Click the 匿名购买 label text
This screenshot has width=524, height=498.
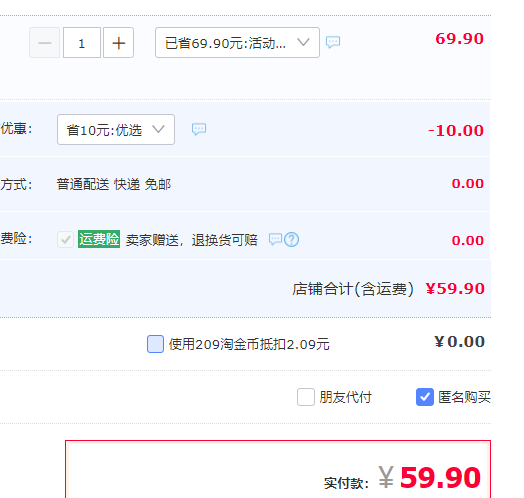(x=464, y=397)
